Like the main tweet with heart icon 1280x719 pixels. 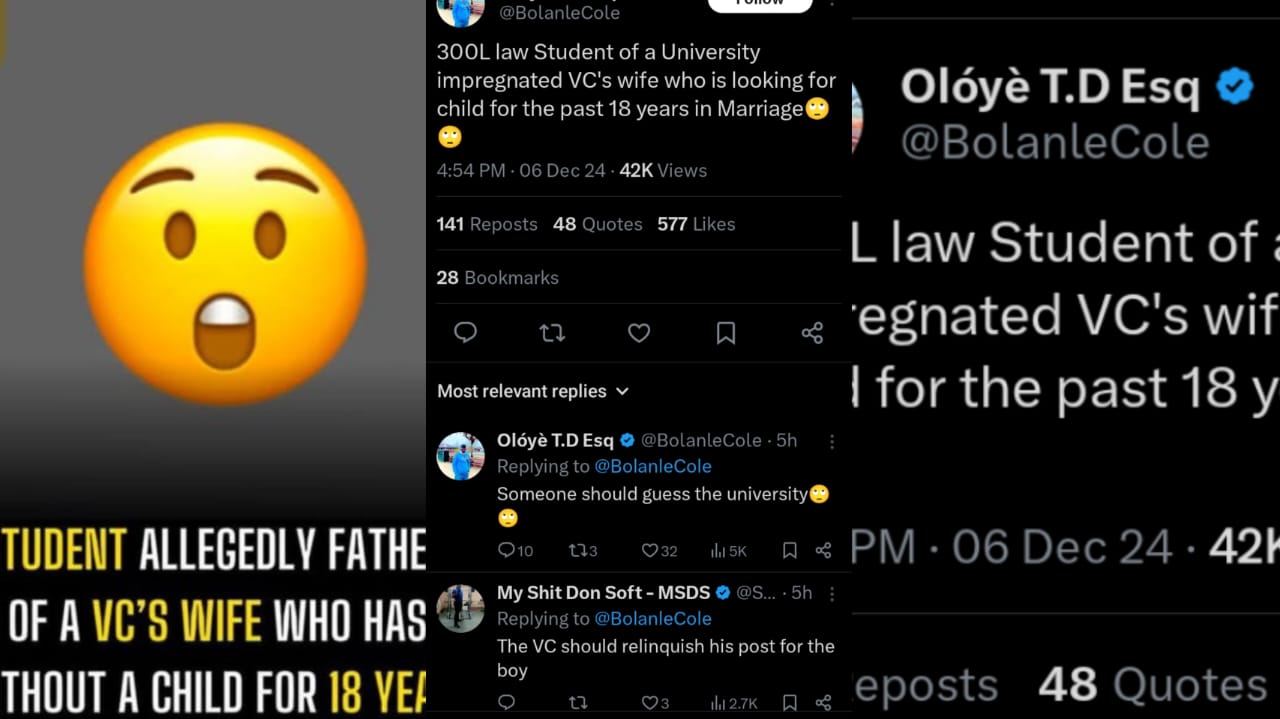[x=639, y=332]
